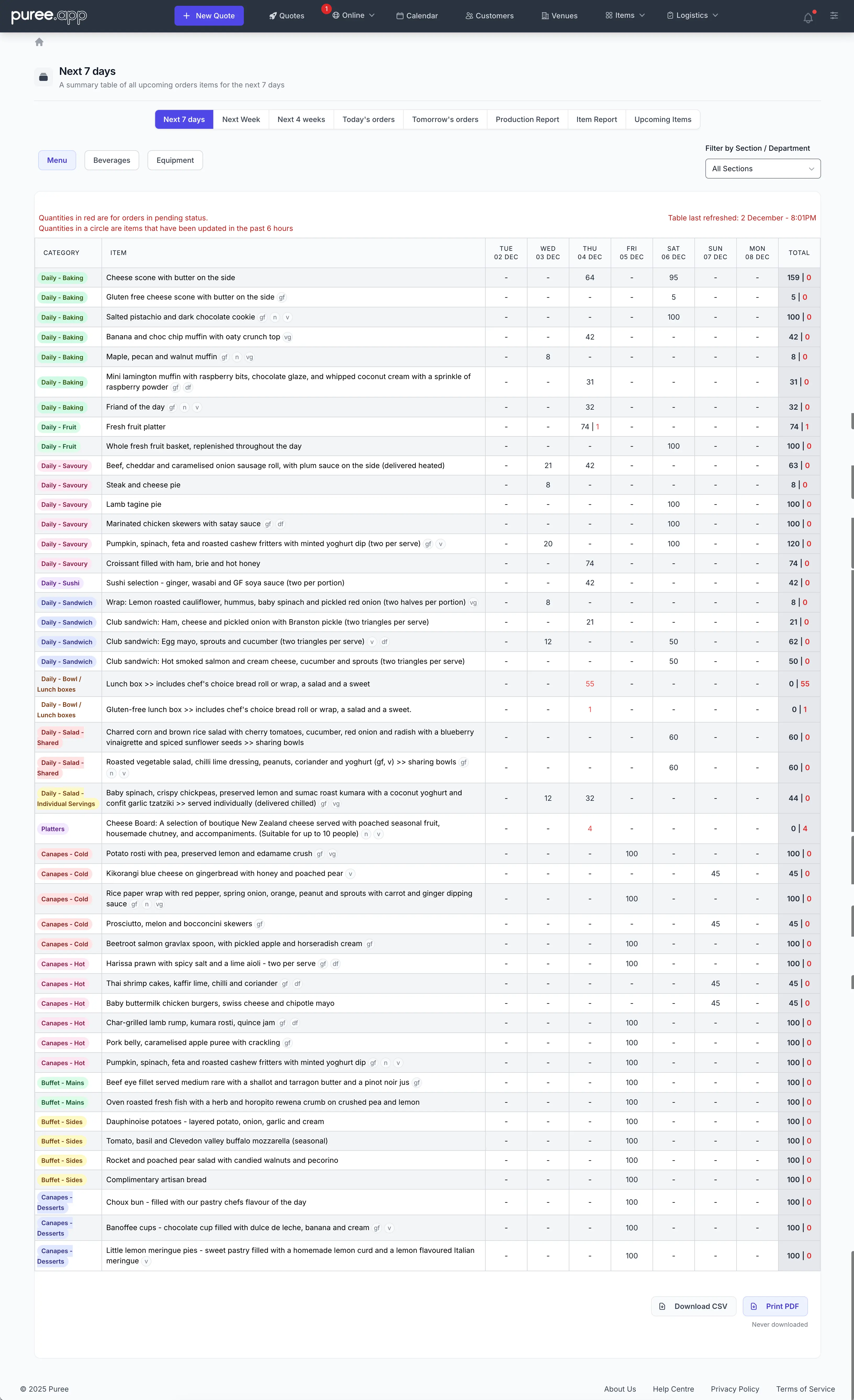Click the filter icon in the top-right corner
The image size is (854, 1400).
coord(834,15)
